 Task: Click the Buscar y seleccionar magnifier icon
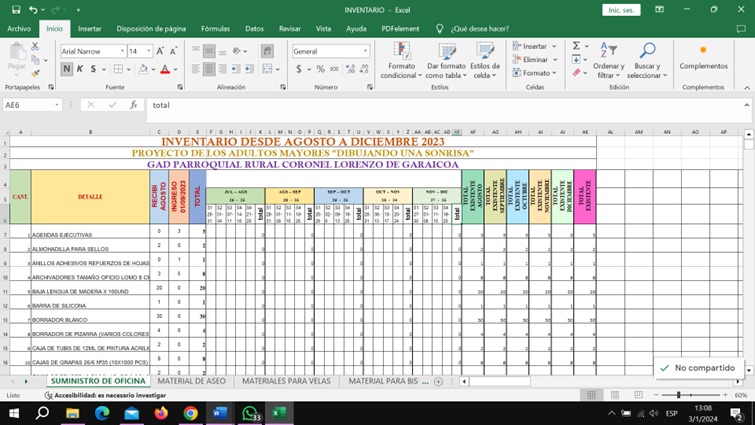647,60
